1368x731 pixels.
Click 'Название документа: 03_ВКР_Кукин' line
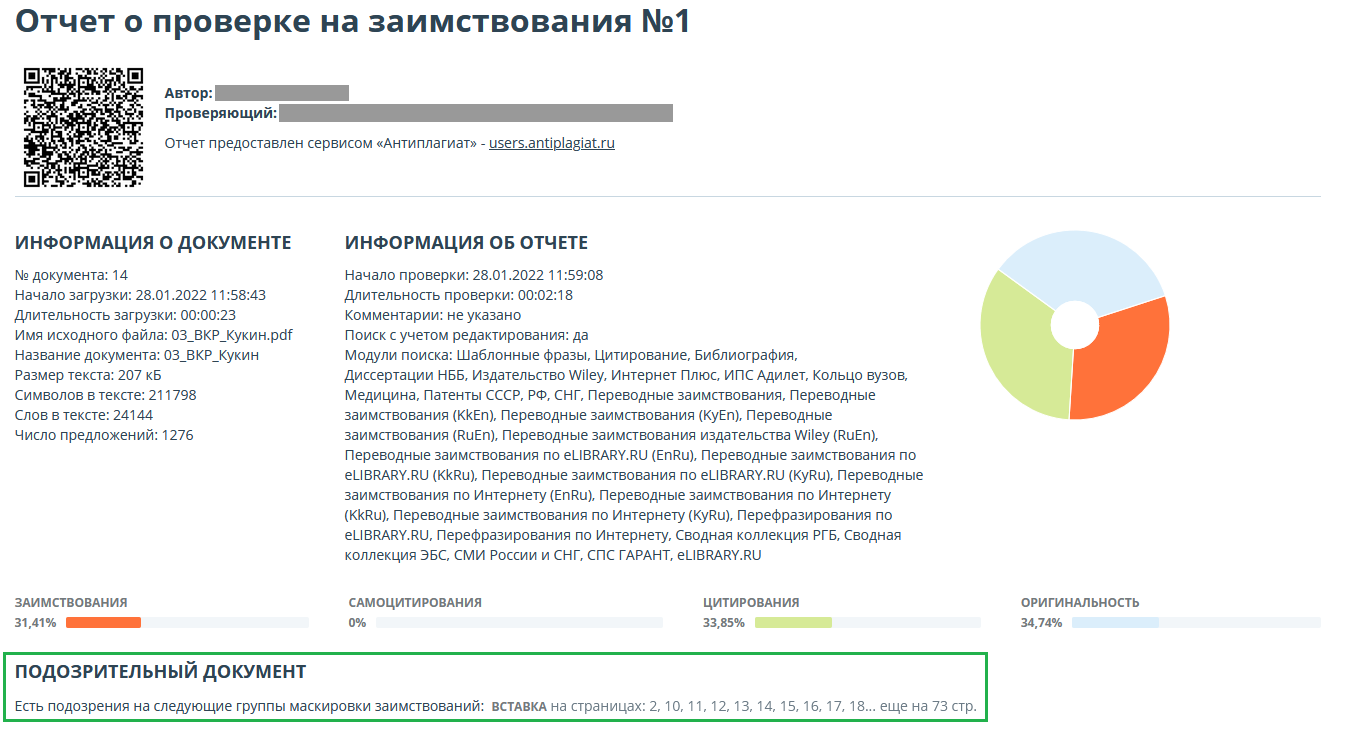137,355
